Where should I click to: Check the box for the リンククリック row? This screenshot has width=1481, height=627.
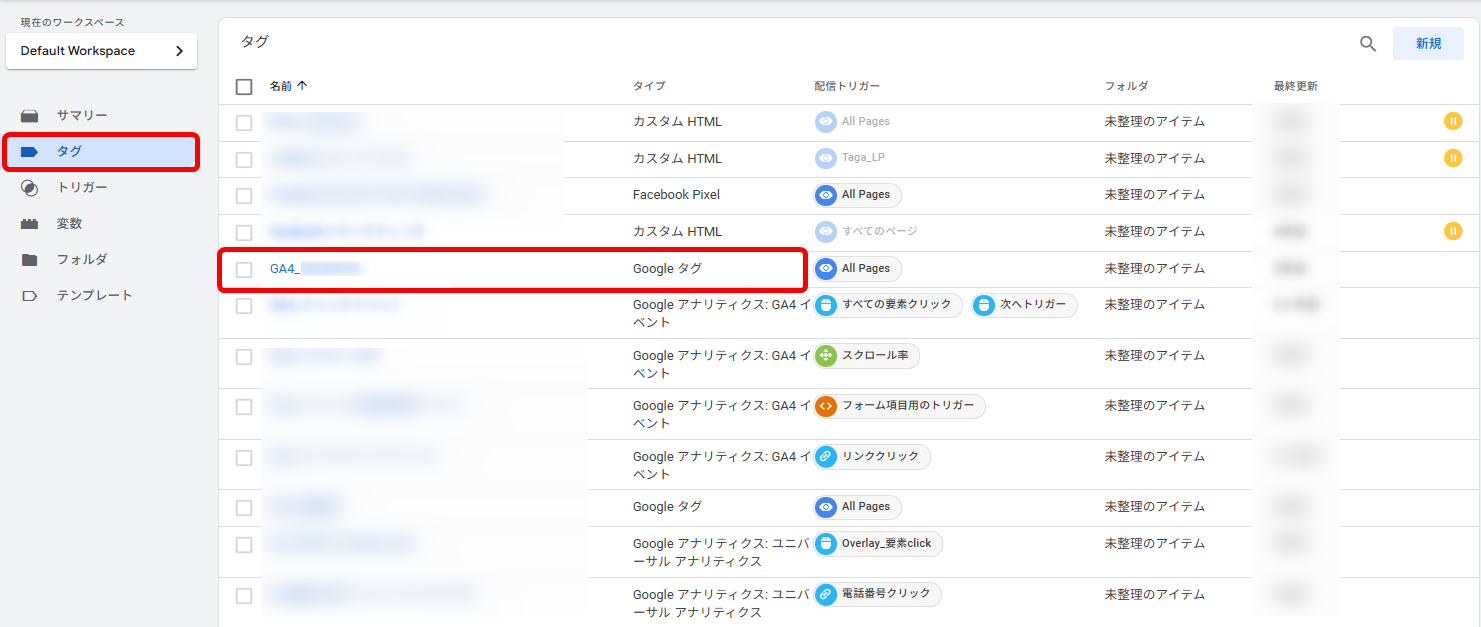pyautogui.click(x=244, y=458)
